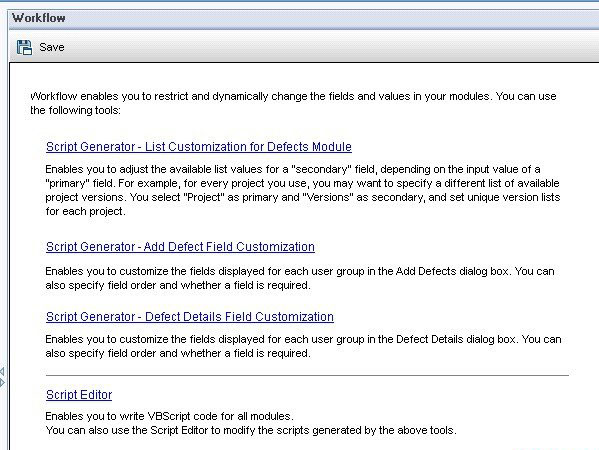The height and width of the screenshot is (450, 599).
Task: Click the description mentioning 'secondary' field
Action: pyautogui.click(x=303, y=190)
